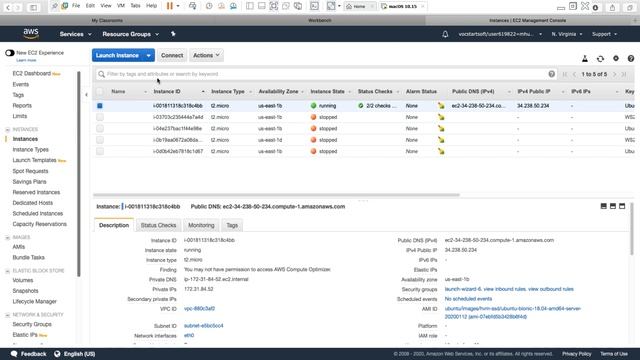
Task: Jump to last page of instances
Action: pyautogui.click(x=624, y=74)
